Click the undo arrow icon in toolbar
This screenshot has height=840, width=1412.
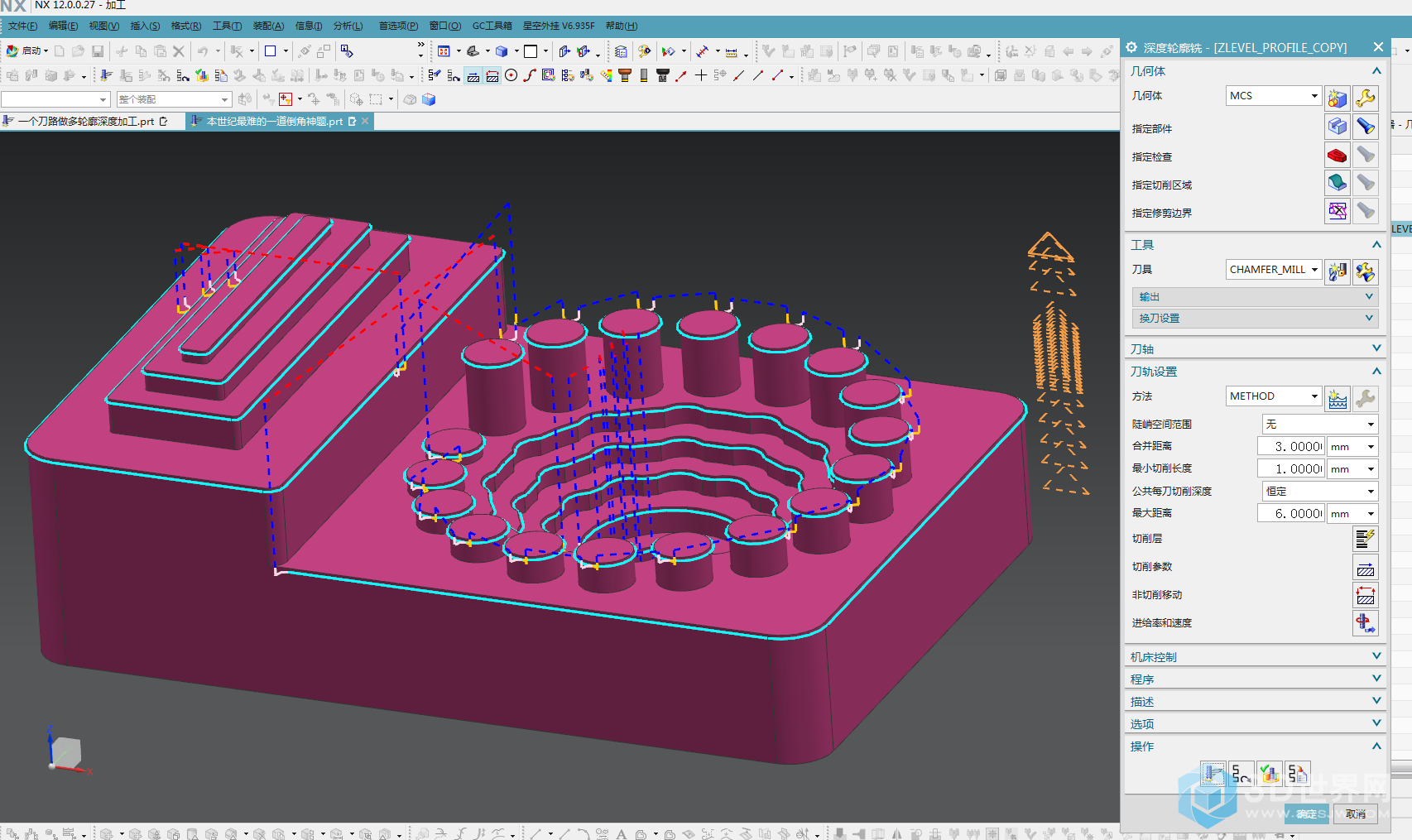click(203, 51)
